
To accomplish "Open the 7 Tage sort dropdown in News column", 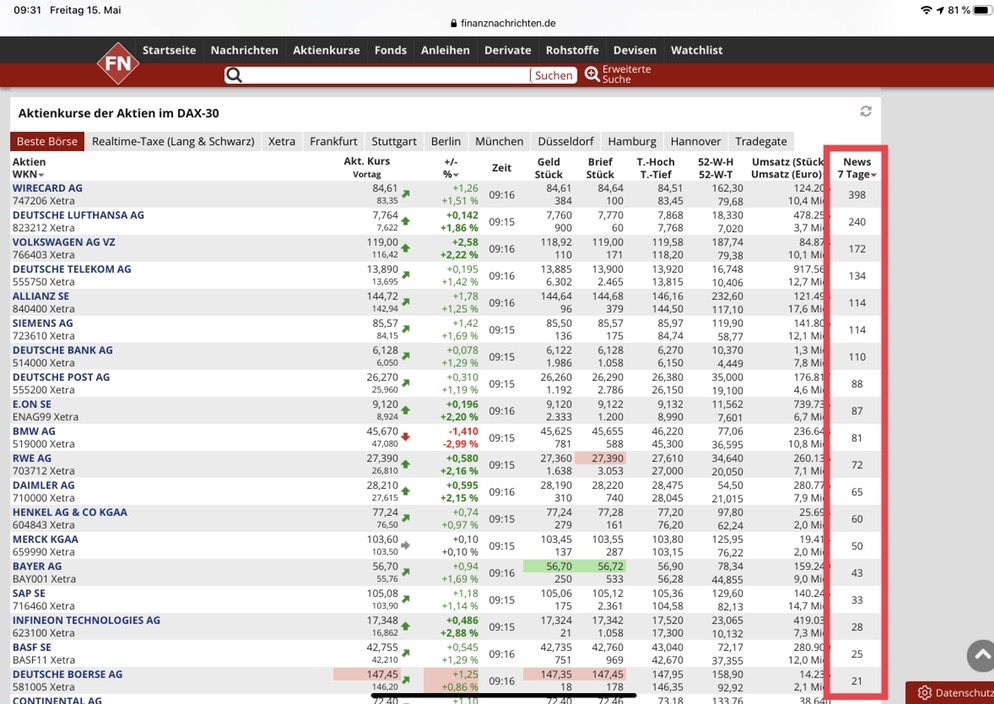I will click(x=873, y=174).
